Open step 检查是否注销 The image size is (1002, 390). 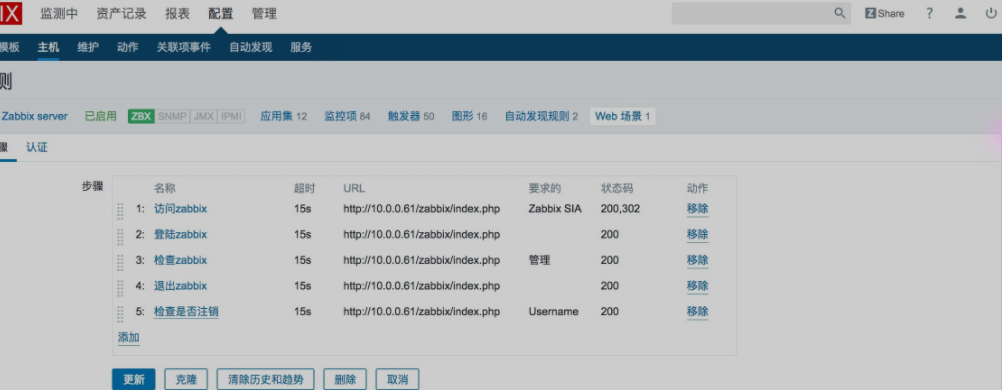pos(186,311)
